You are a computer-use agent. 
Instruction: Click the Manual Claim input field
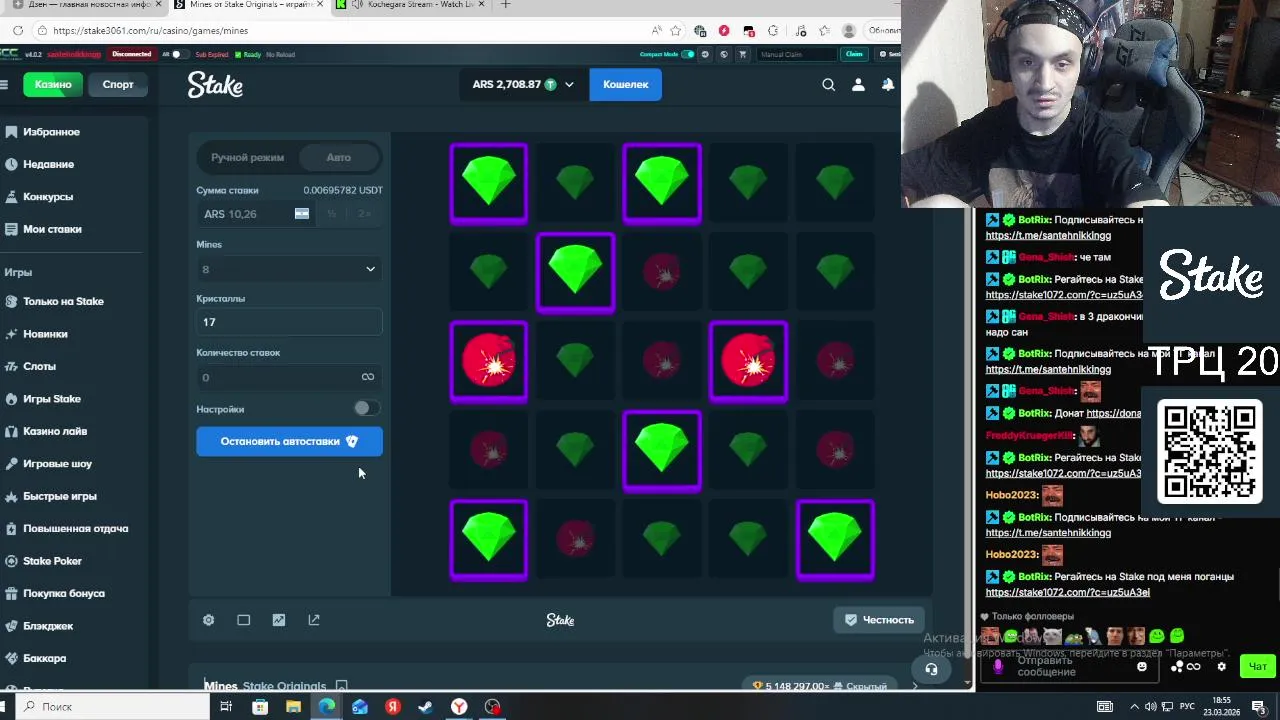coord(797,54)
